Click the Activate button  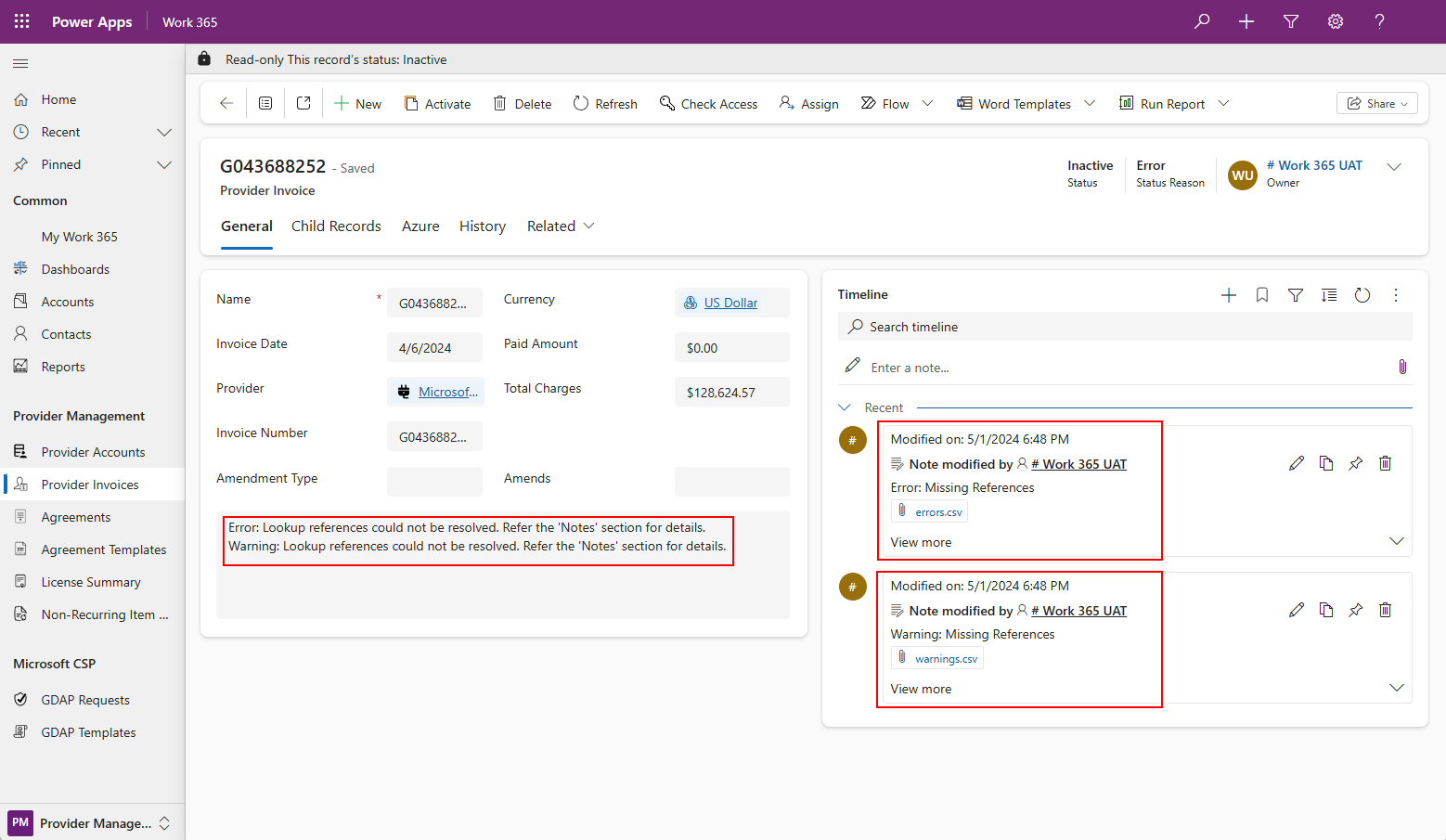[438, 103]
